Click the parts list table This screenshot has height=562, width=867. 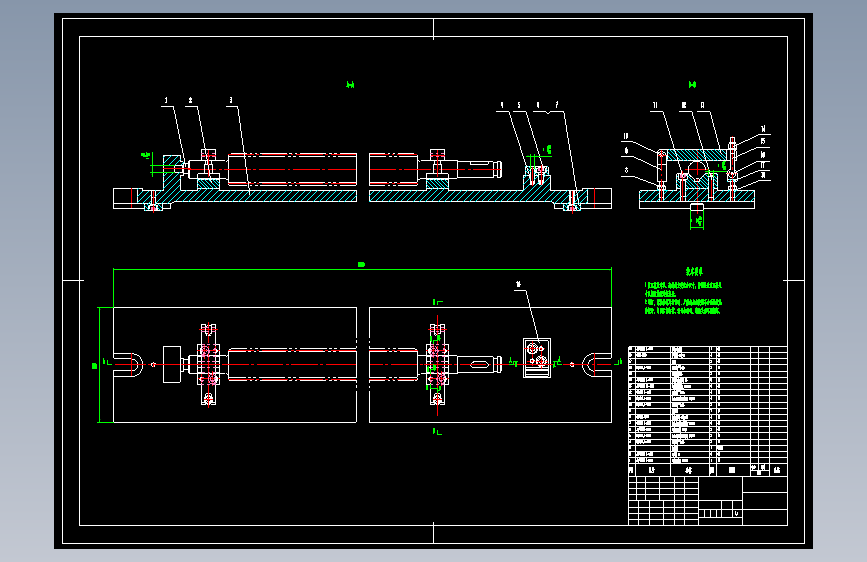coord(708,411)
